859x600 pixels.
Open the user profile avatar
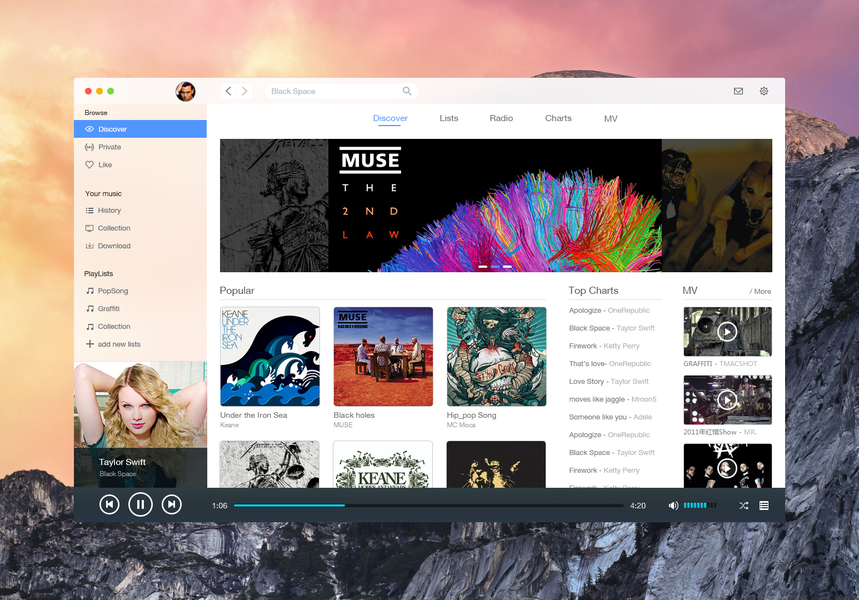(185, 92)
